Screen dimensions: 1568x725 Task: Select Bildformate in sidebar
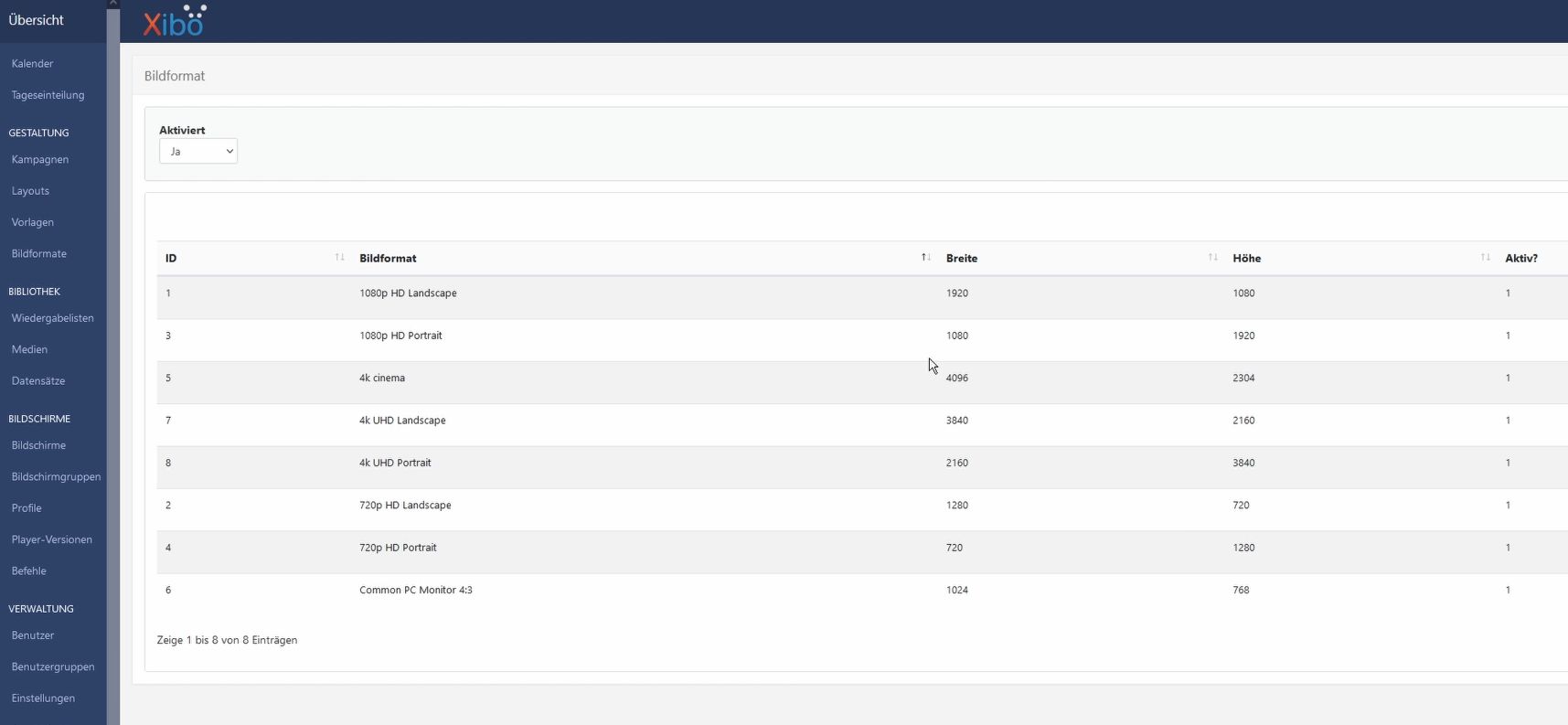[39, 253]
